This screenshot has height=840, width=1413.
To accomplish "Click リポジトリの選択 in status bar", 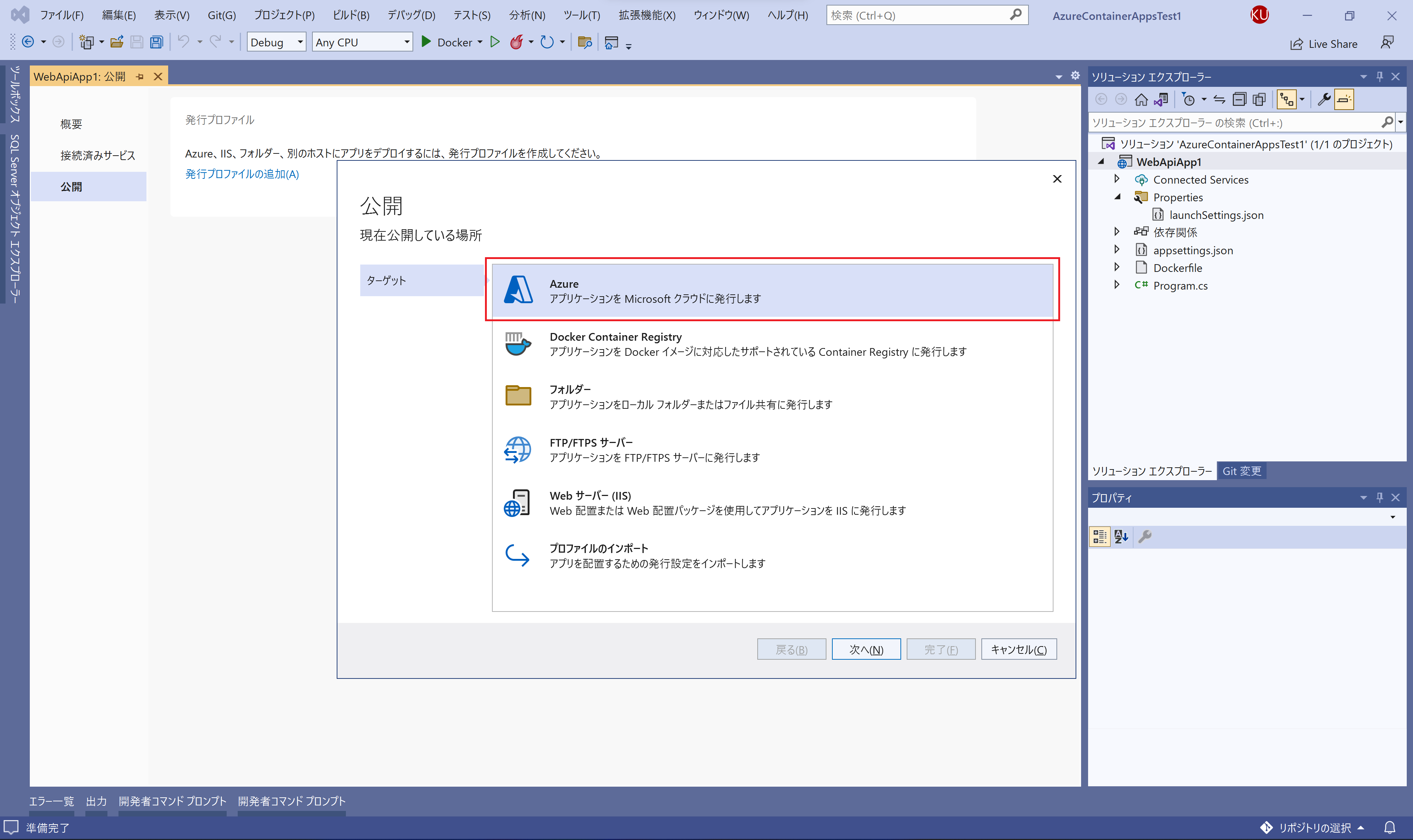I will [1314, 827].
